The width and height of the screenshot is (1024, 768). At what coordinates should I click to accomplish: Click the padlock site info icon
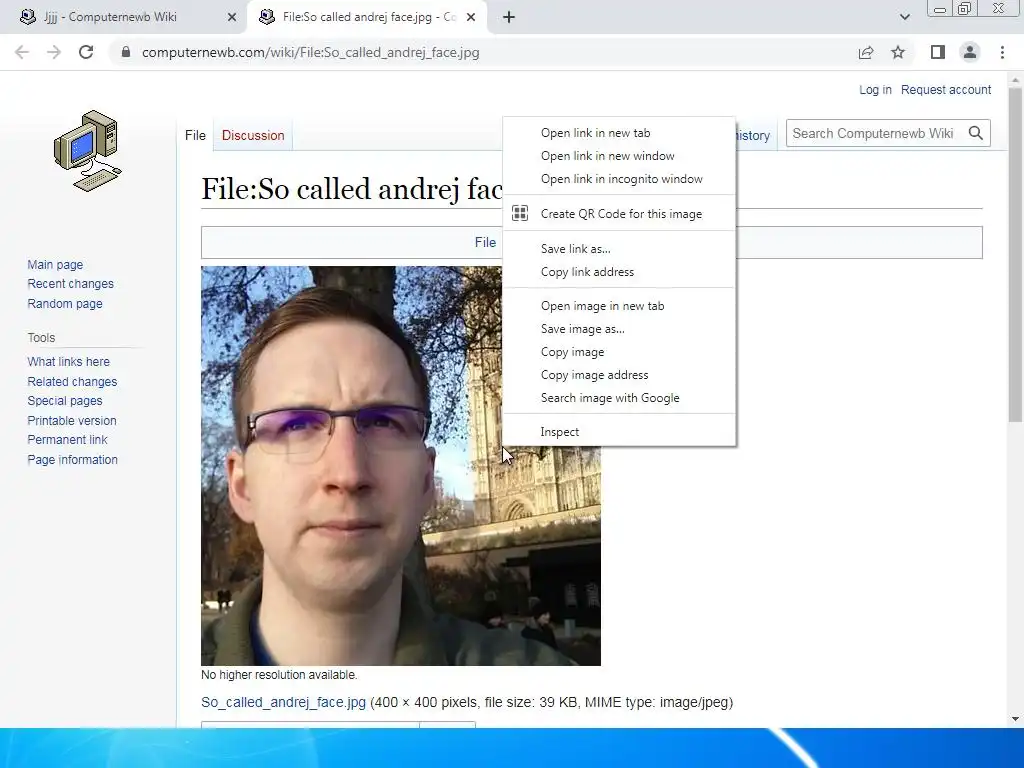click(x=126, y=52)
